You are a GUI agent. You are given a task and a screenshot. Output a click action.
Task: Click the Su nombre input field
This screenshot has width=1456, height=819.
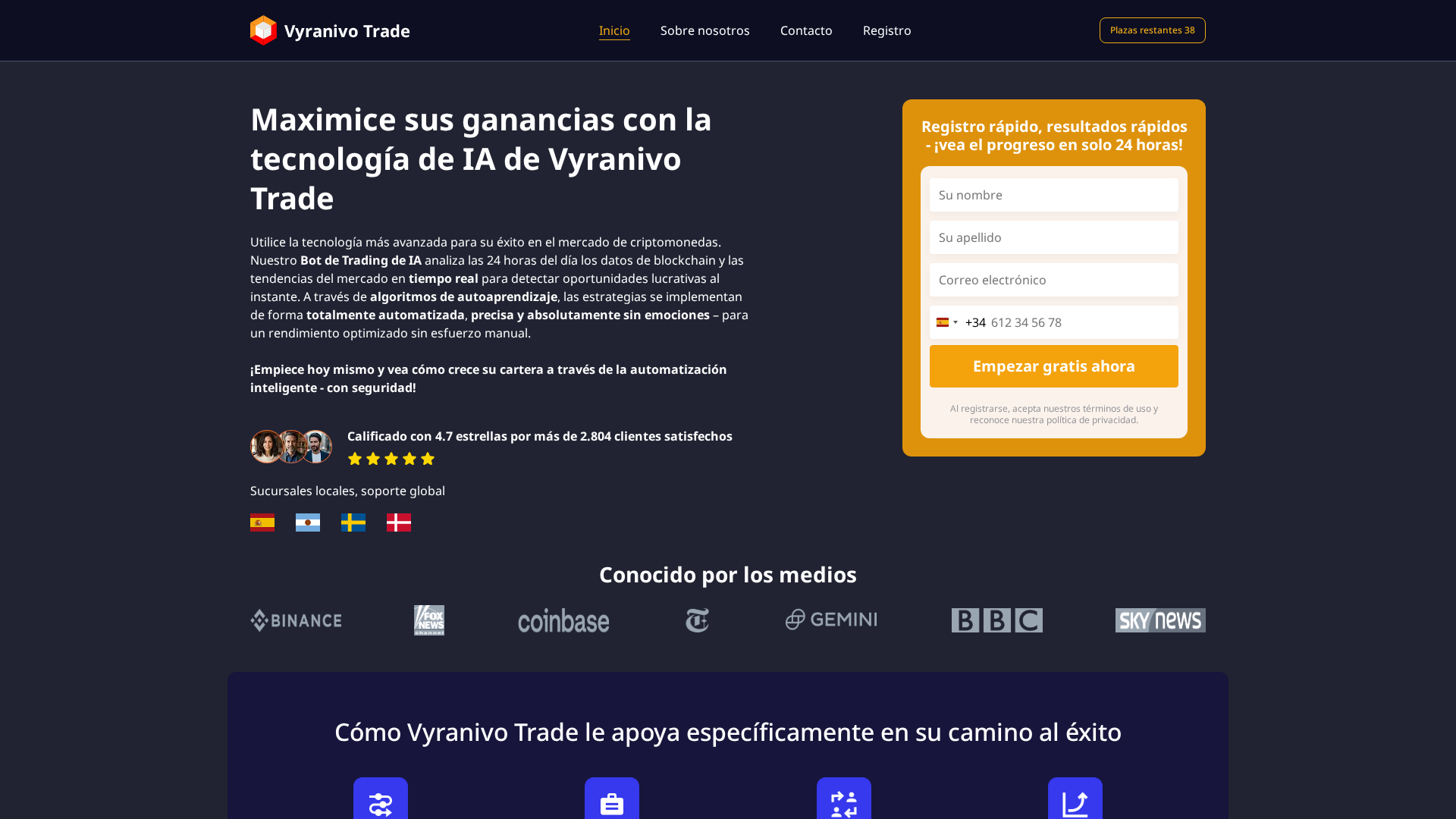1053,195
